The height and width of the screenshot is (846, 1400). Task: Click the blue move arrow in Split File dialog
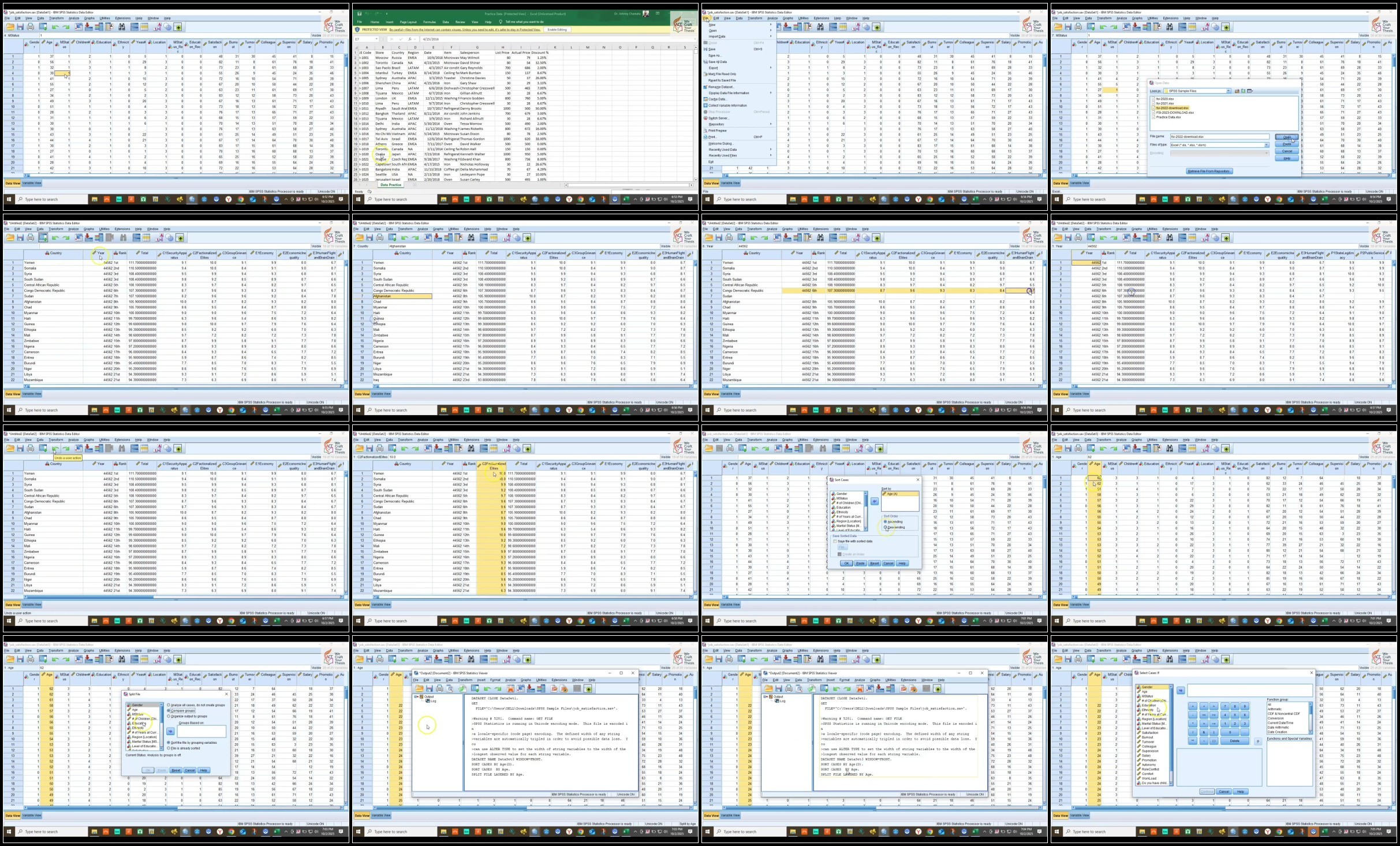(x=170, y=731)
